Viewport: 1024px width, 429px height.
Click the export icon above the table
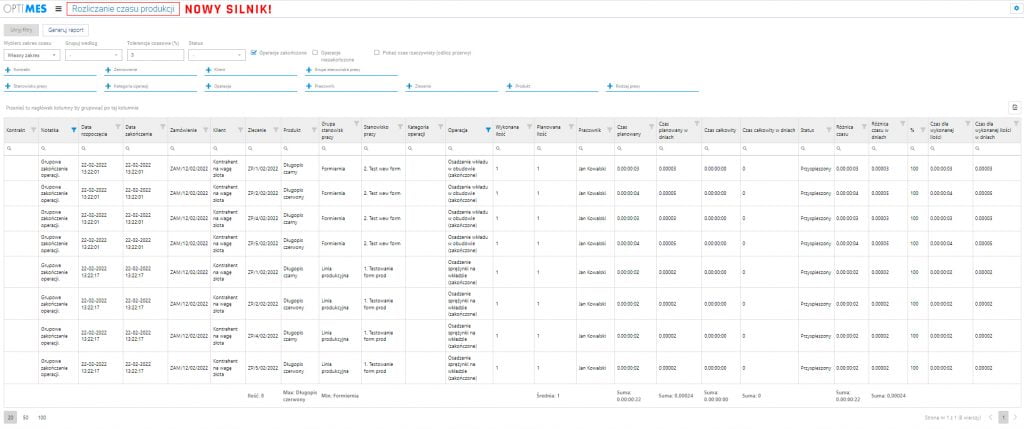coord(1014,107)
